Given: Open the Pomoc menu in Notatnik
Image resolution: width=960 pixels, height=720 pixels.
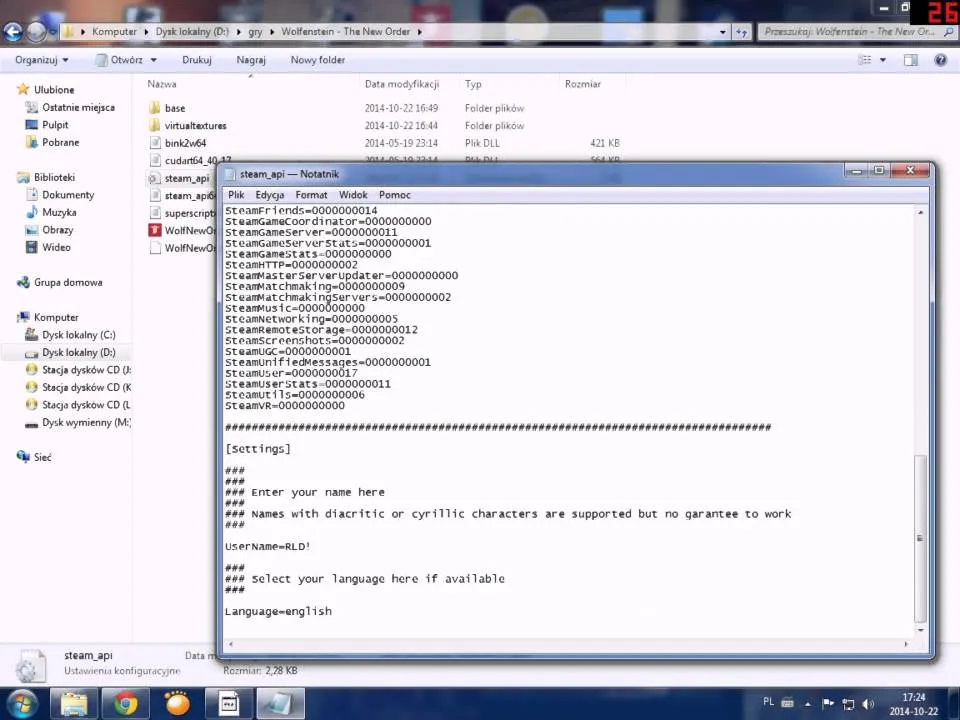Looking at the screenshot, I should pyautogui.click(x=395, y=195).
